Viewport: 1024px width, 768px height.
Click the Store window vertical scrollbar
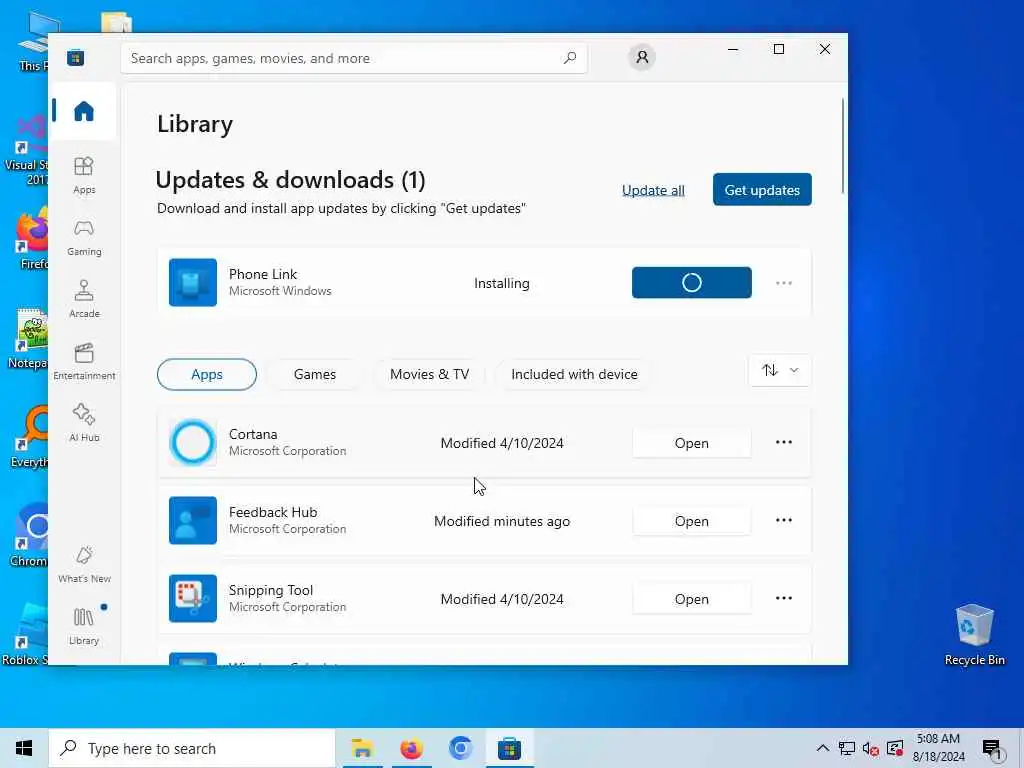[x=842, y=146]
